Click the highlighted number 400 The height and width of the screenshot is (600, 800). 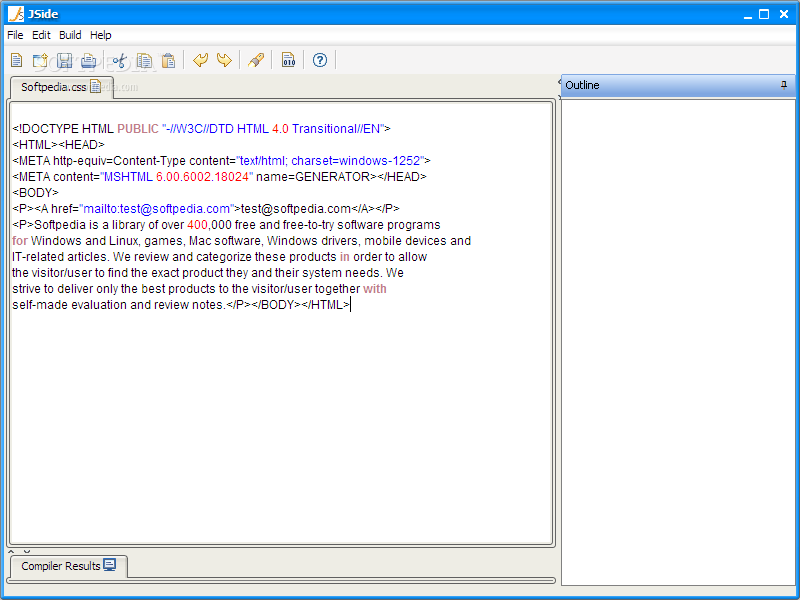click(197, 225)
